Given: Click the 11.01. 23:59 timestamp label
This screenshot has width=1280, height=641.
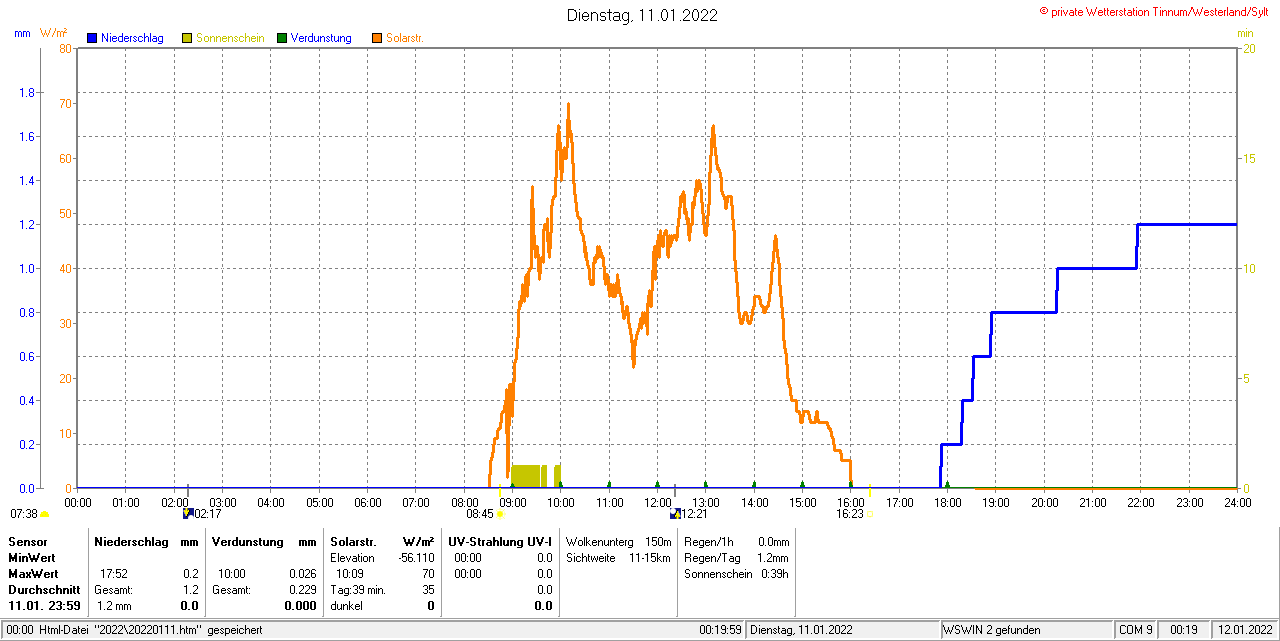Looking at the screenshot, I should click(x=44, y=605).
